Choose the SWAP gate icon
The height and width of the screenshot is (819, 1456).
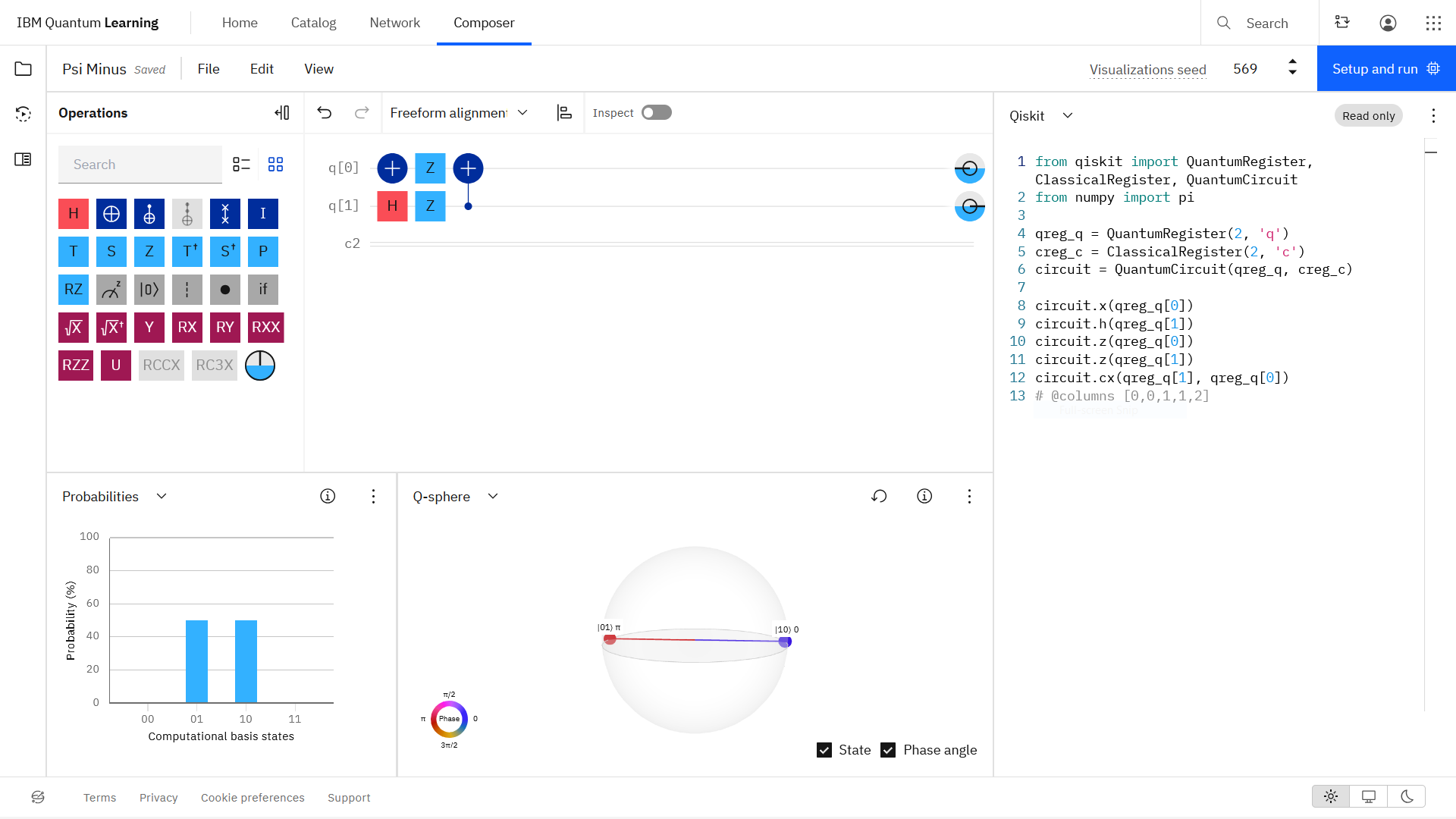point(225,214)
